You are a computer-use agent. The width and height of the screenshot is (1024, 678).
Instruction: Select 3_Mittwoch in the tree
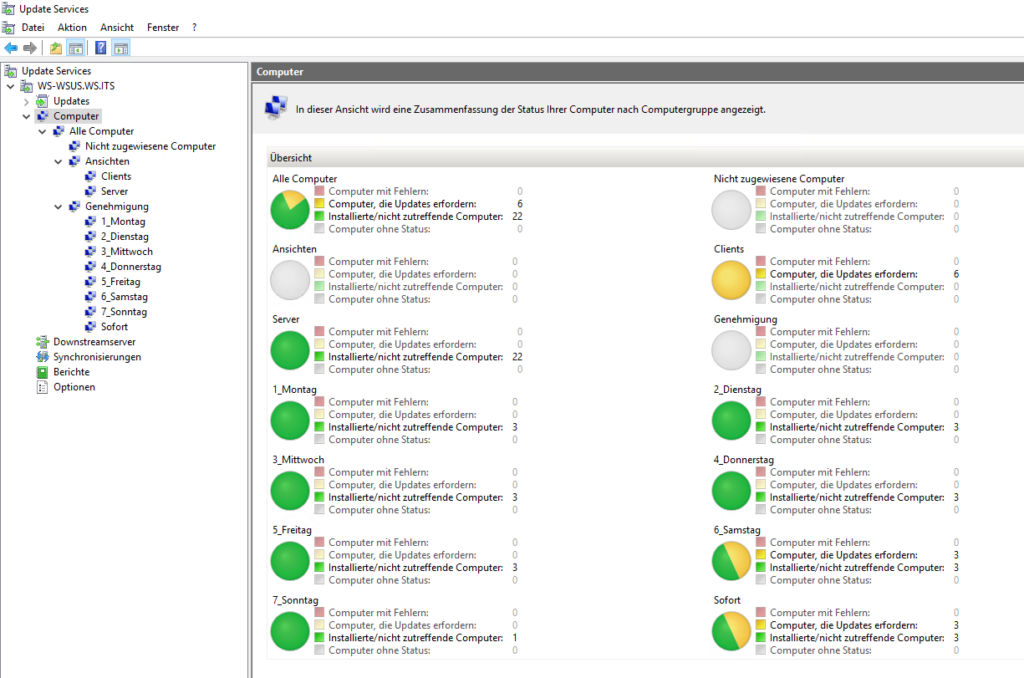(x=127, y=251)
